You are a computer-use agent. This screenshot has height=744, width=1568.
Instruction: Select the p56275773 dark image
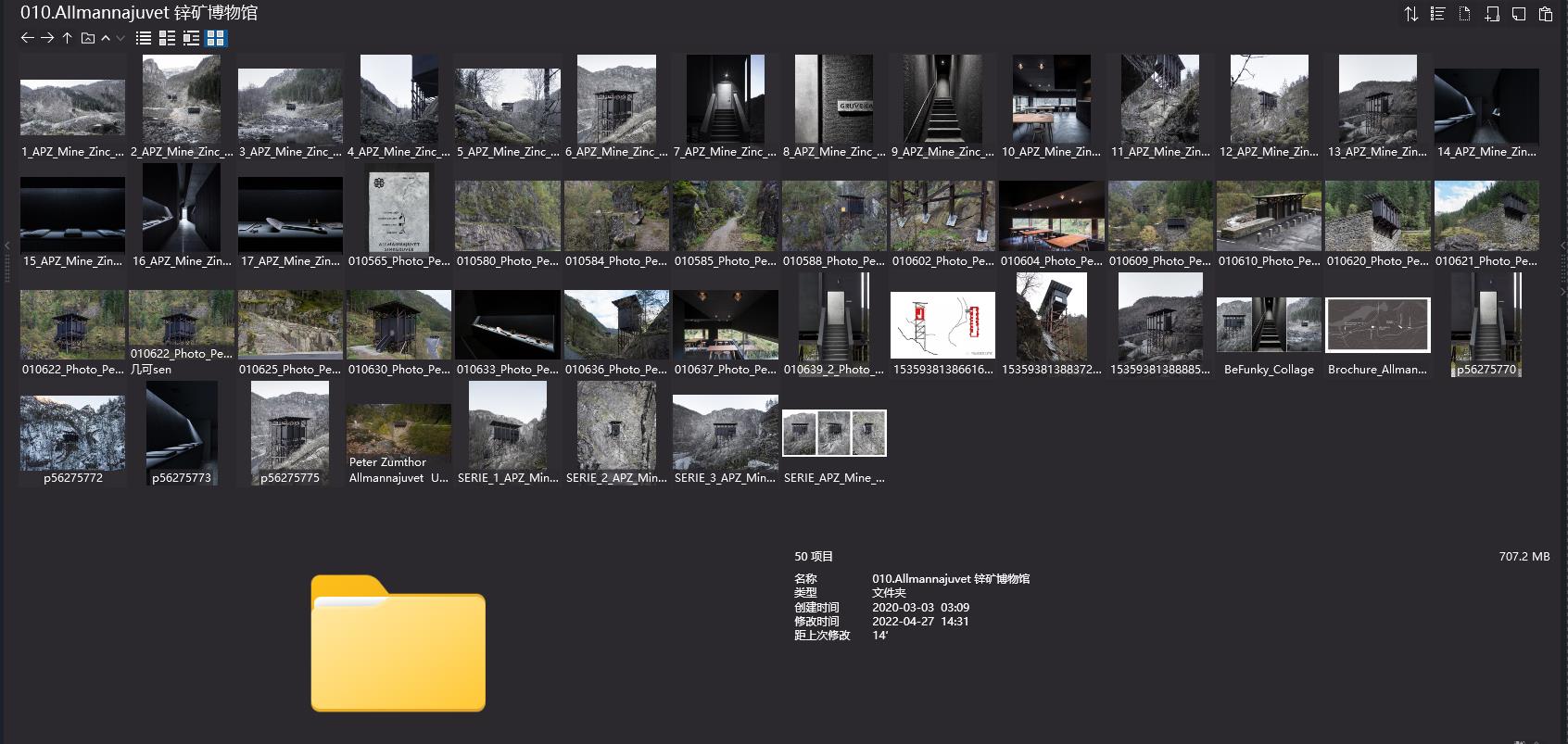tap(182, 434)
